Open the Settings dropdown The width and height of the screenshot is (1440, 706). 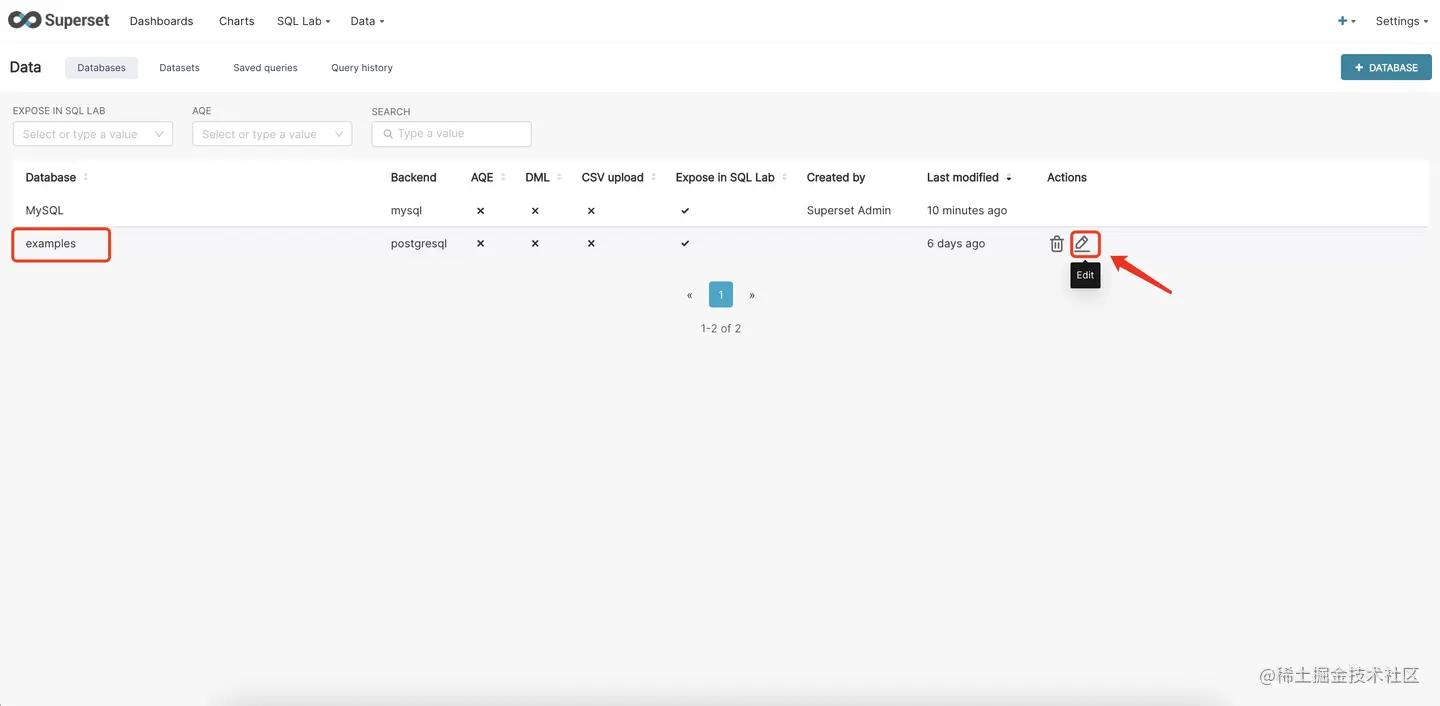click(1401, 21)
